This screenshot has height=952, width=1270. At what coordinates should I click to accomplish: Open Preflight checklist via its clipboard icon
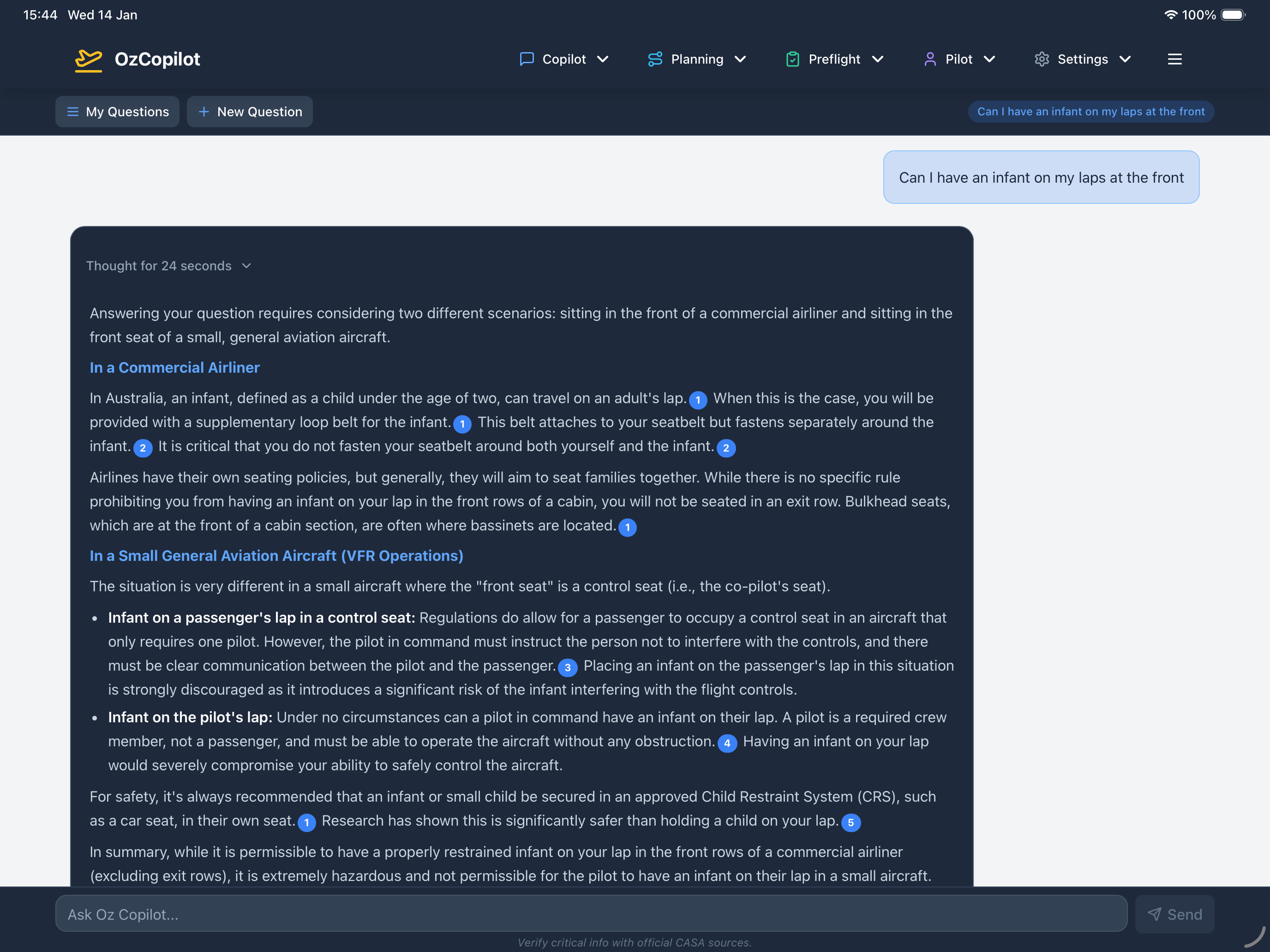pos(793,59)
